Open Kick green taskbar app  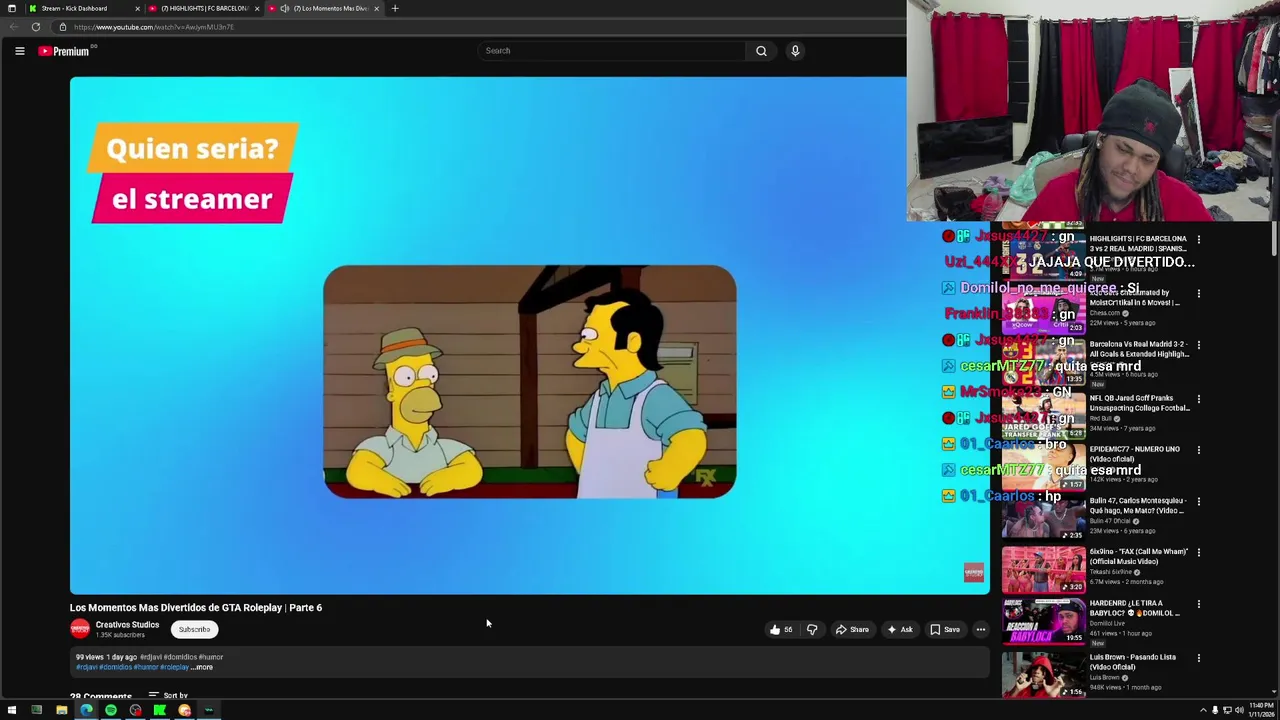pos(160,710)
